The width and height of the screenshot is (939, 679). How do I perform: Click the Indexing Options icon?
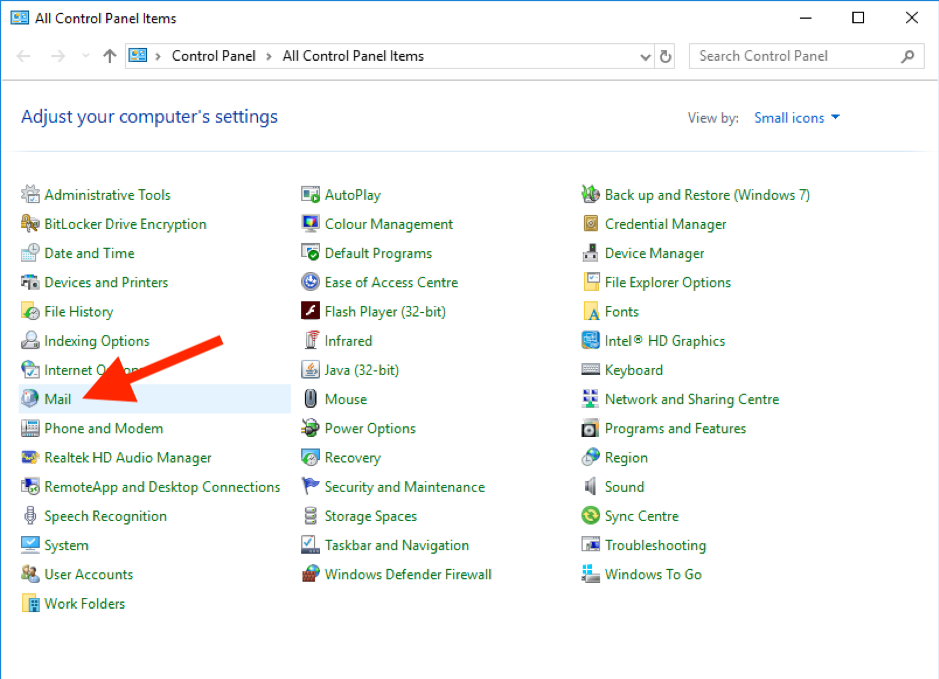30,341
